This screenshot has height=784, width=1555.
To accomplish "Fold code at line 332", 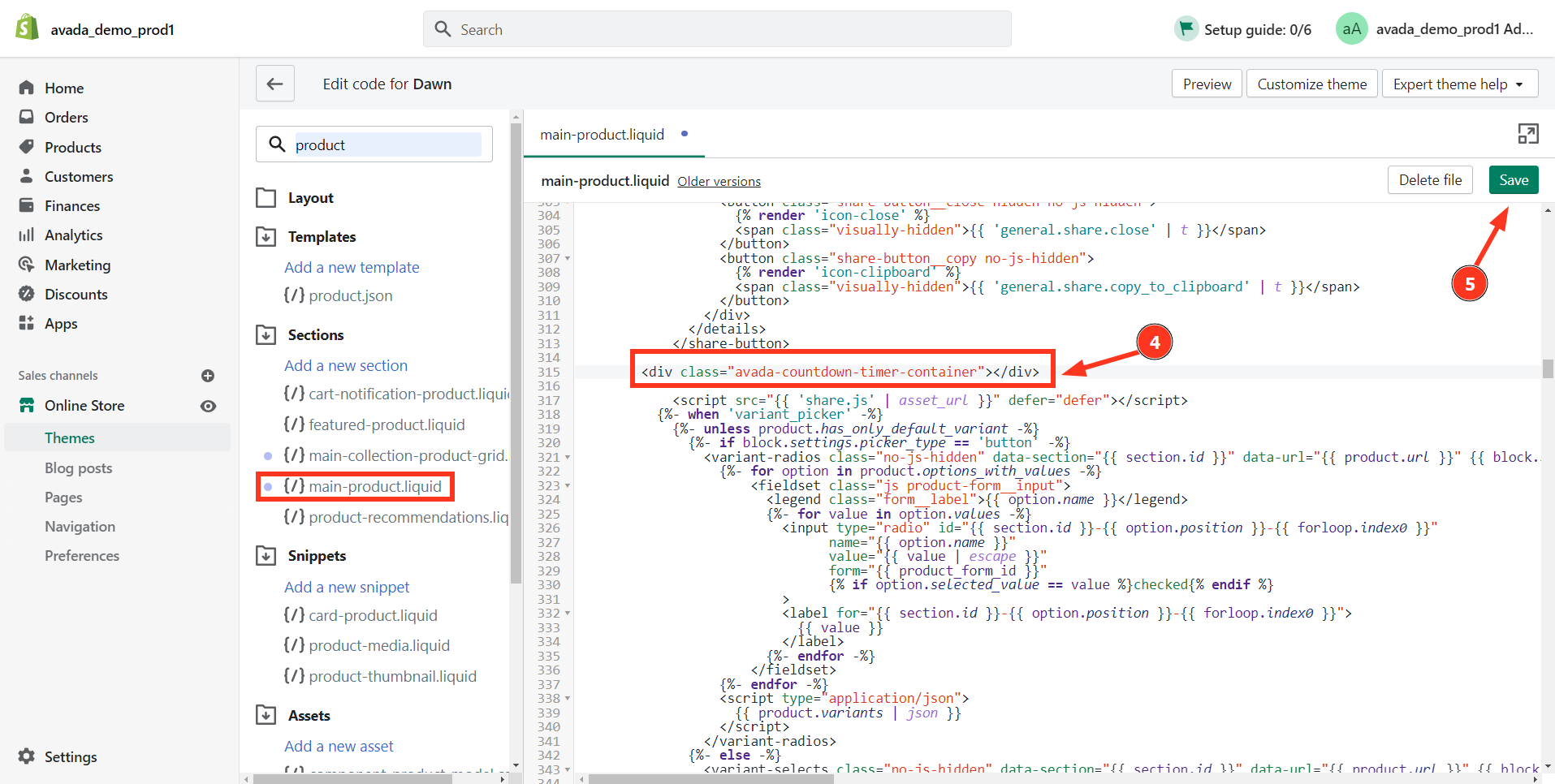I will (568, 614).
